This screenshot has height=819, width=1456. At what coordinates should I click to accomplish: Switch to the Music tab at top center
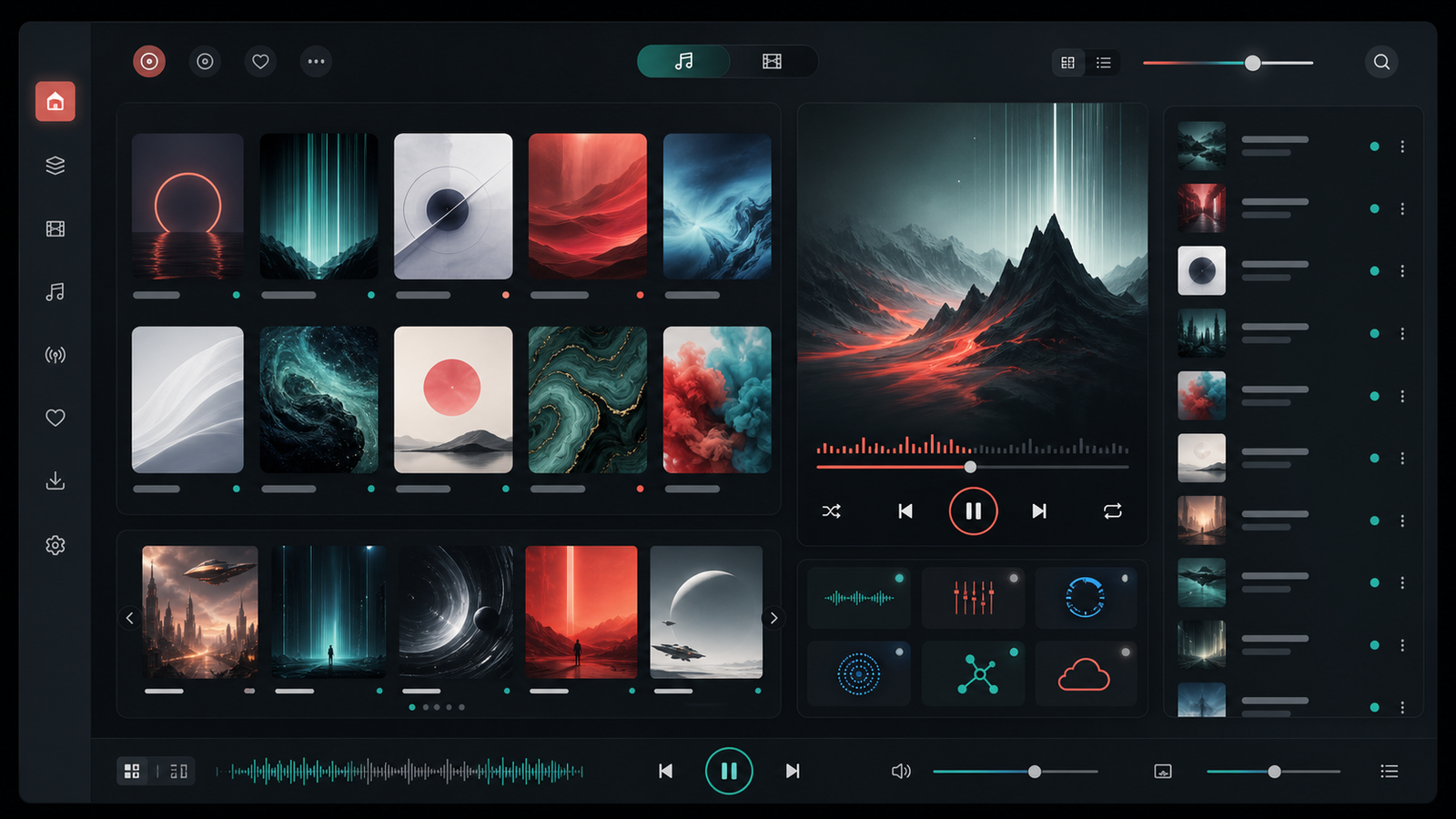683,61
